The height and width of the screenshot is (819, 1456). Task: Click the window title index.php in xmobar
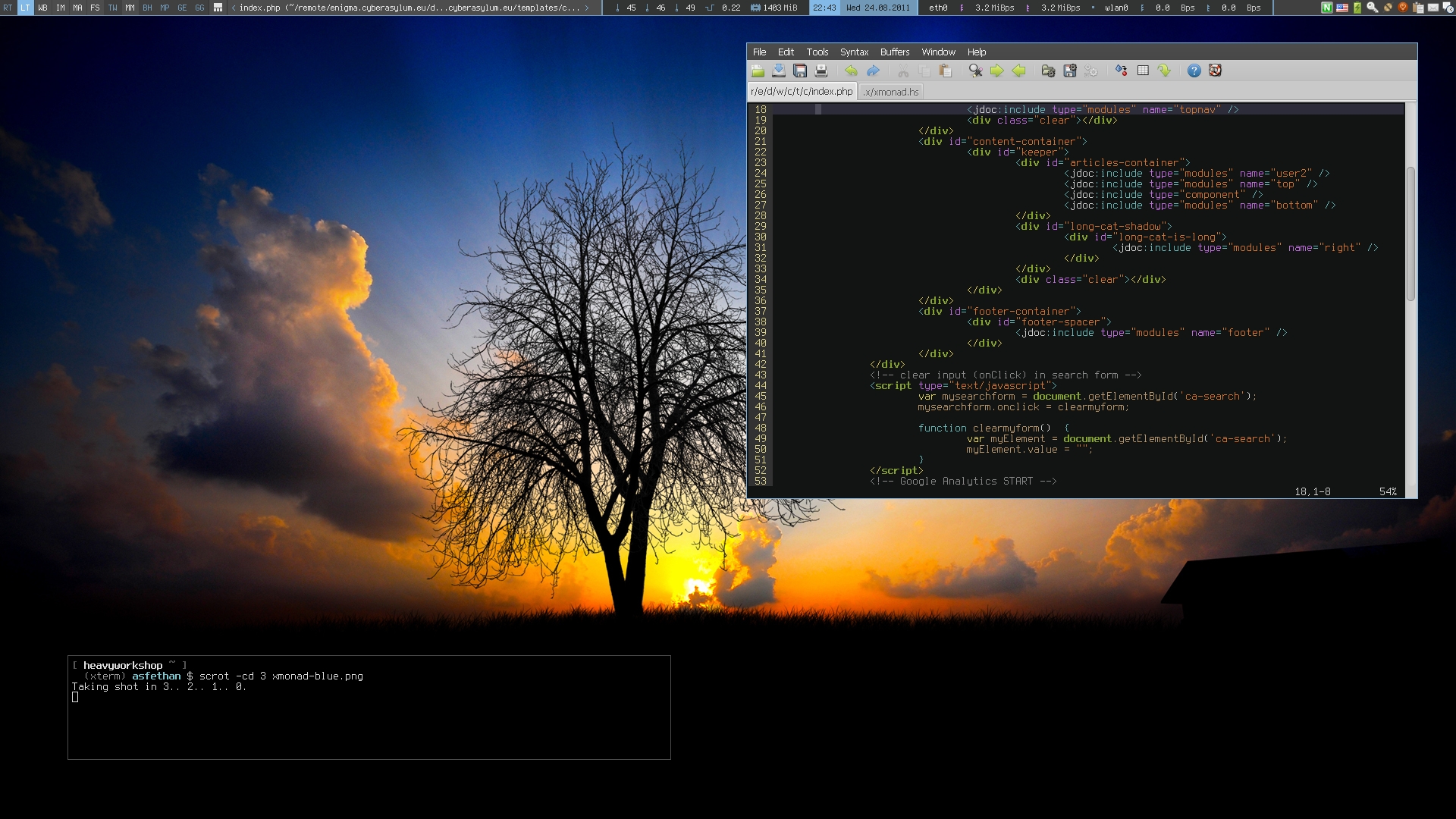coord(409,8)
